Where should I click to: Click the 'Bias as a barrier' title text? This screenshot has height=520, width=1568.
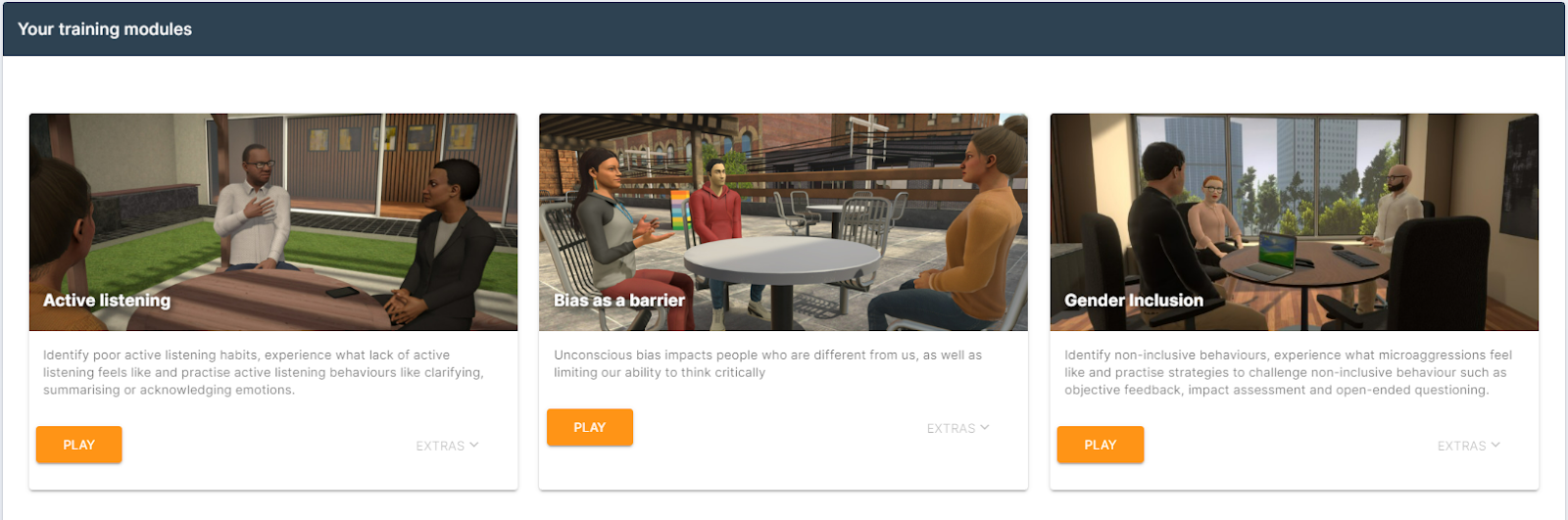(619, 301)
